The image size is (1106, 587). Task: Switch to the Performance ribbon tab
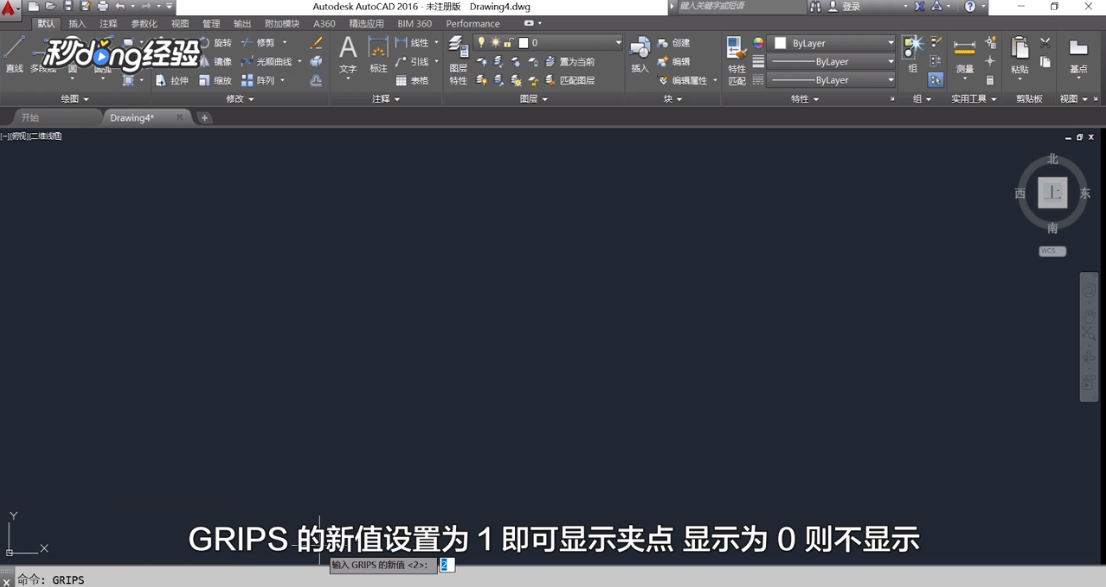[x=473, y=23]
